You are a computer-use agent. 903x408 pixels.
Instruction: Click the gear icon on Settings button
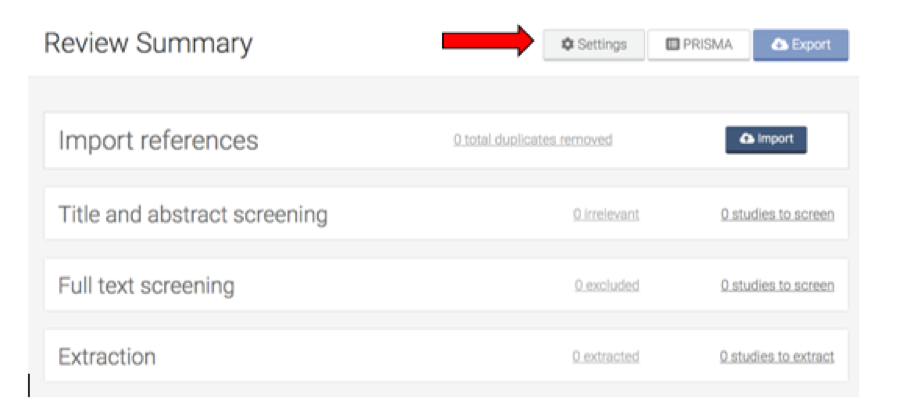point(567,45)
